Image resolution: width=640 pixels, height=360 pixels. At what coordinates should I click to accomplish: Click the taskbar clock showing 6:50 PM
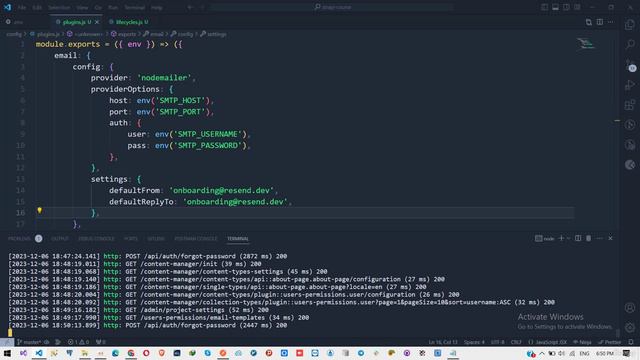tap(604, 353)
